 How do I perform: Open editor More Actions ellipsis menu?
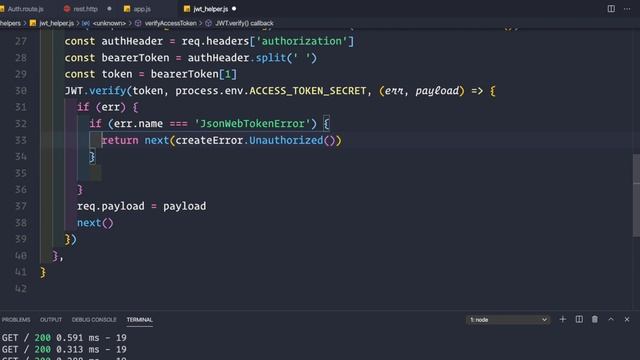(627, 9)
